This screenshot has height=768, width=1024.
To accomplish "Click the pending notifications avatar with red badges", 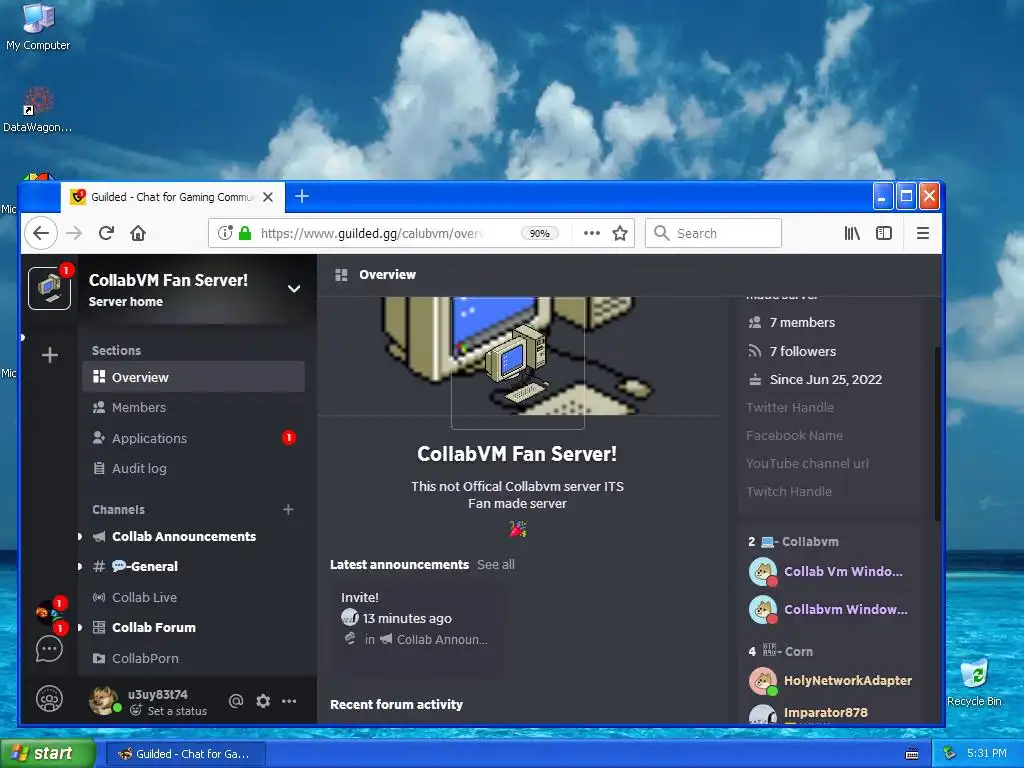I will 50,613.
